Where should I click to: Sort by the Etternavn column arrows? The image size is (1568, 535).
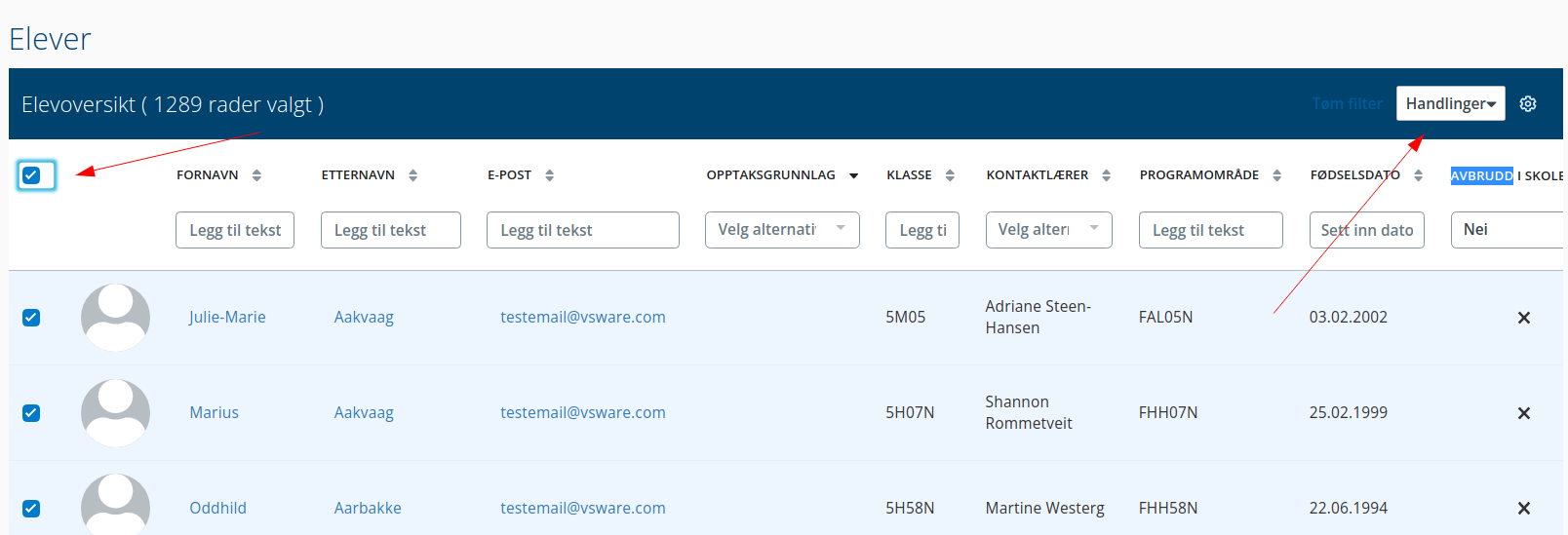[x=412, y=175]
